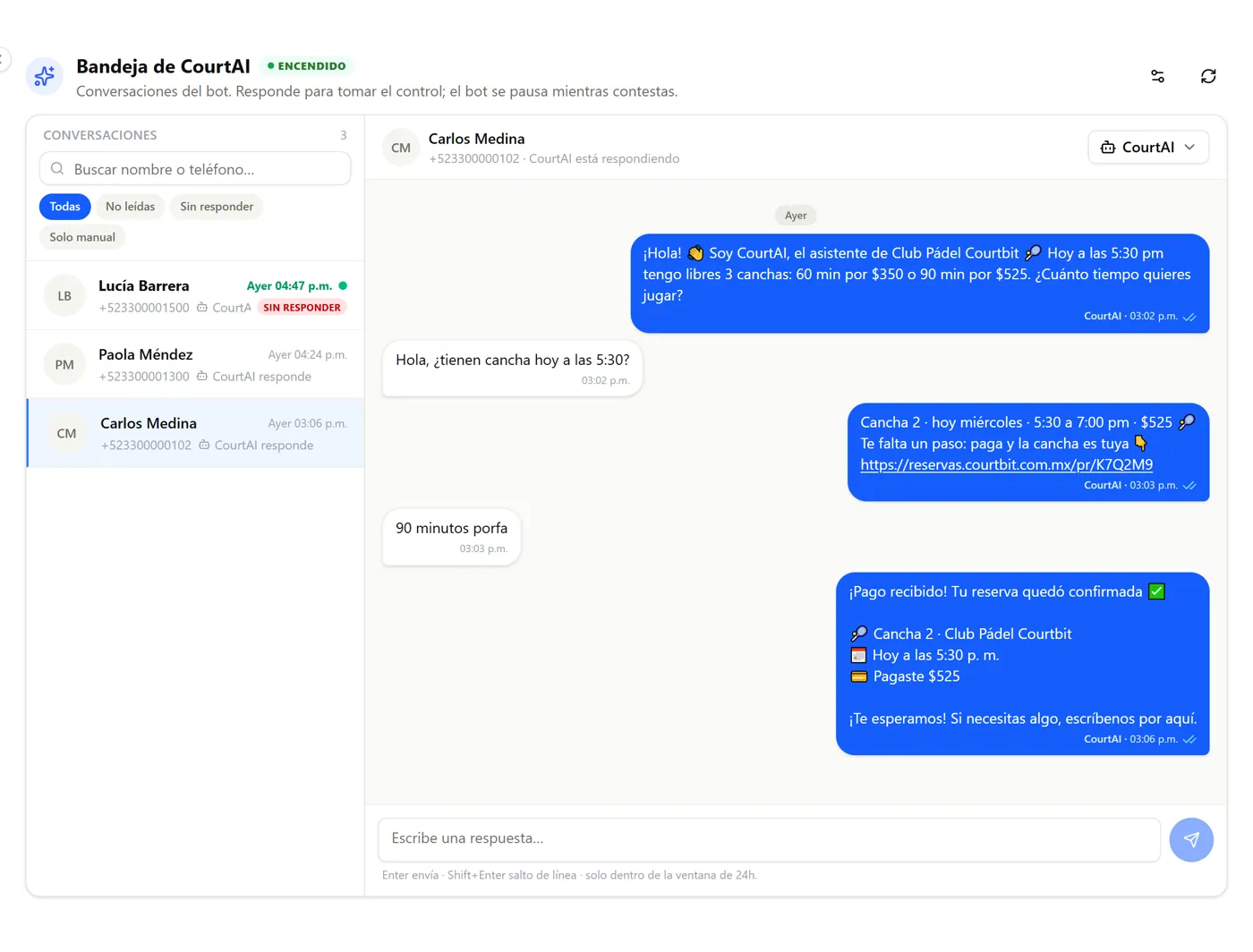Click double-check icon on 03:02 p.m. message
The width and height of the screenshot is (1253, 952).
[1189, 317]
